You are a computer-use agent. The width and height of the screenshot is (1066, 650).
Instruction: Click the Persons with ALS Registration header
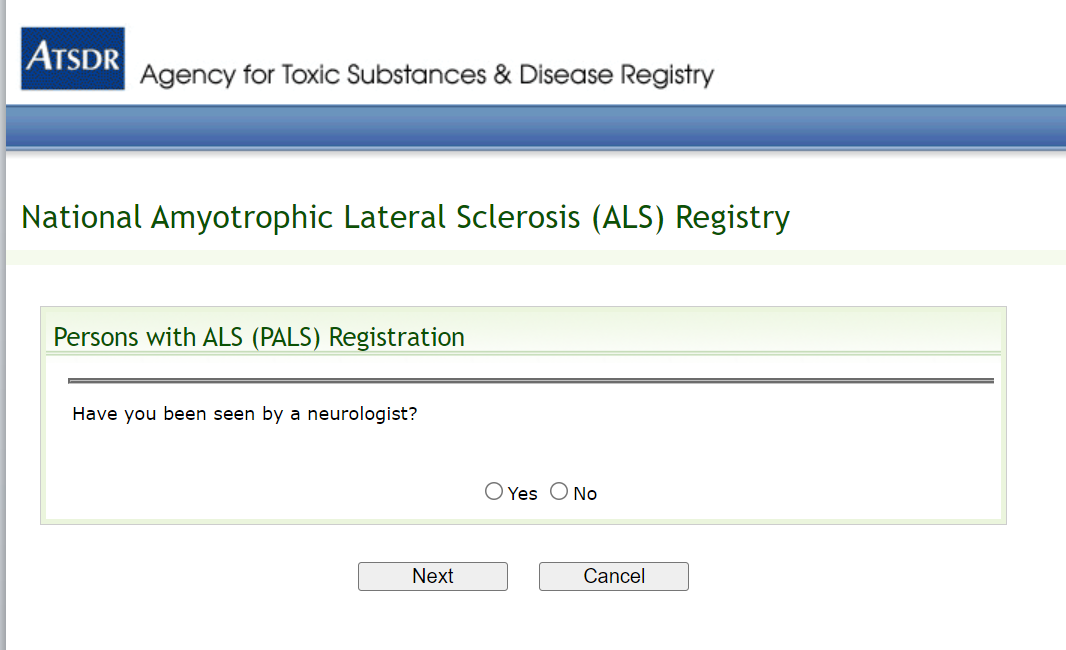[259, 337]
